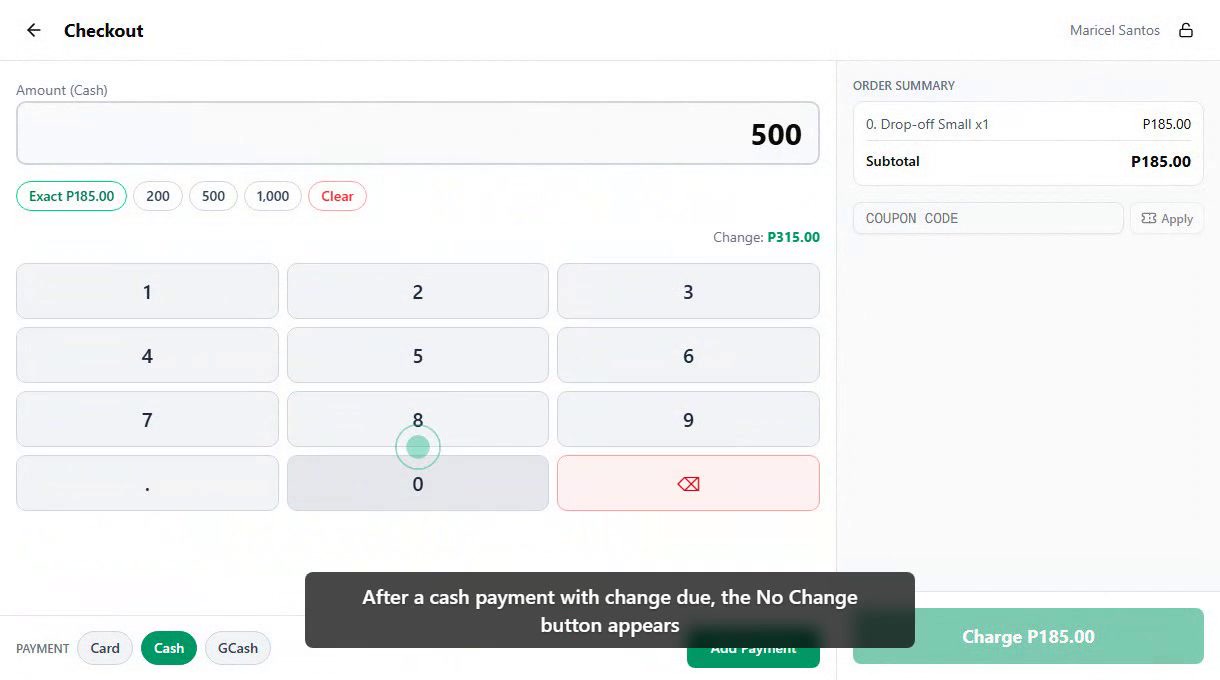Tap the 500 quick-amount chip
This screenshot has height=680, width=1220.
click(x=212, y=196)
